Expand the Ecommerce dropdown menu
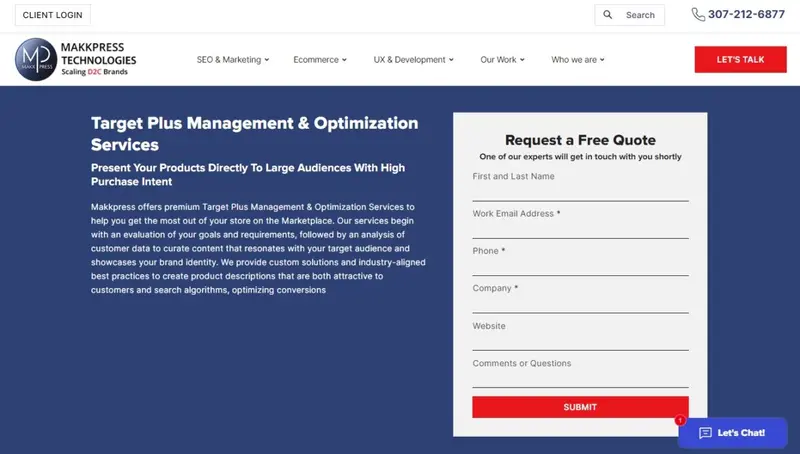This screenshot has height=454, width=800. pyautogui.click(x=320, y=60)
